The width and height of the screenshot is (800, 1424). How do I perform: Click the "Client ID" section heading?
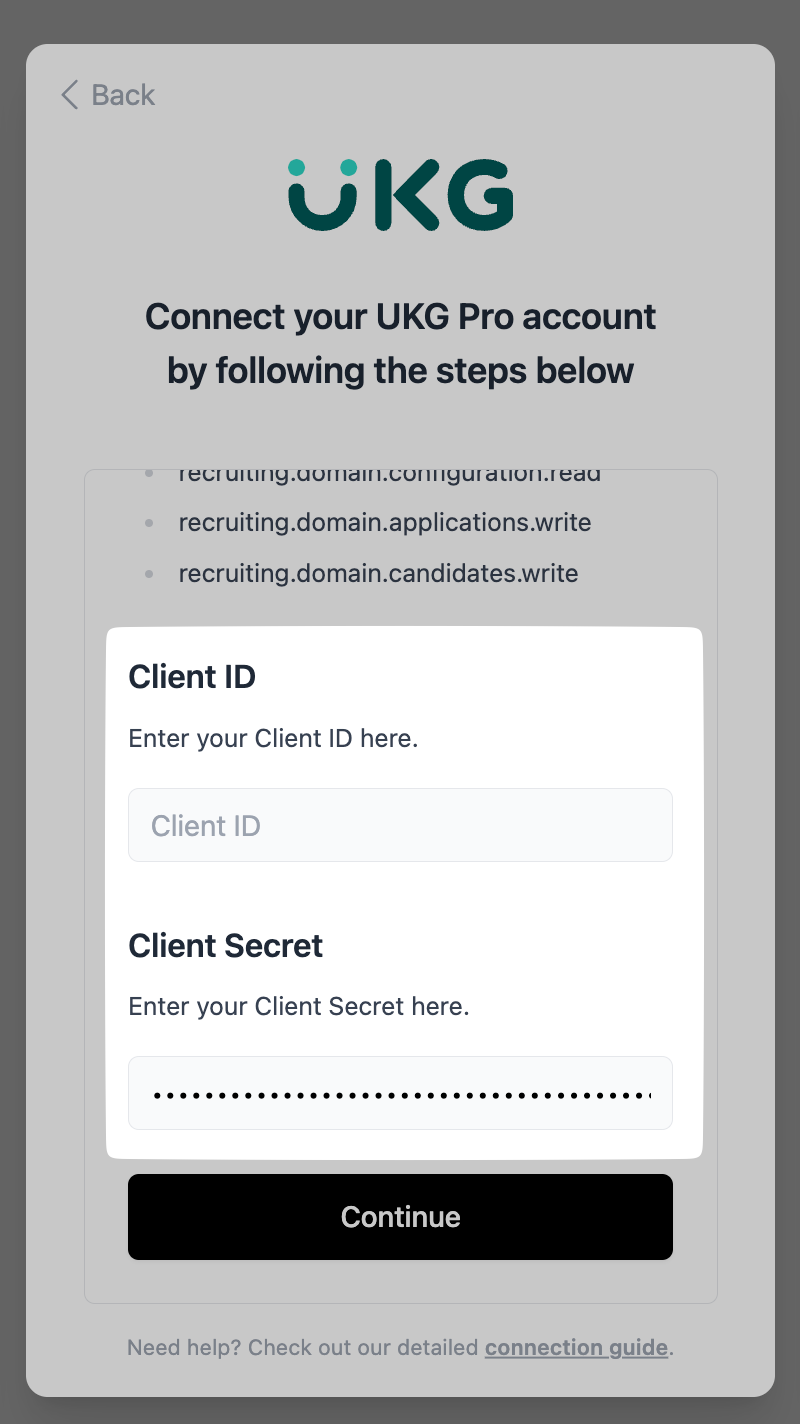pos(192,677)
